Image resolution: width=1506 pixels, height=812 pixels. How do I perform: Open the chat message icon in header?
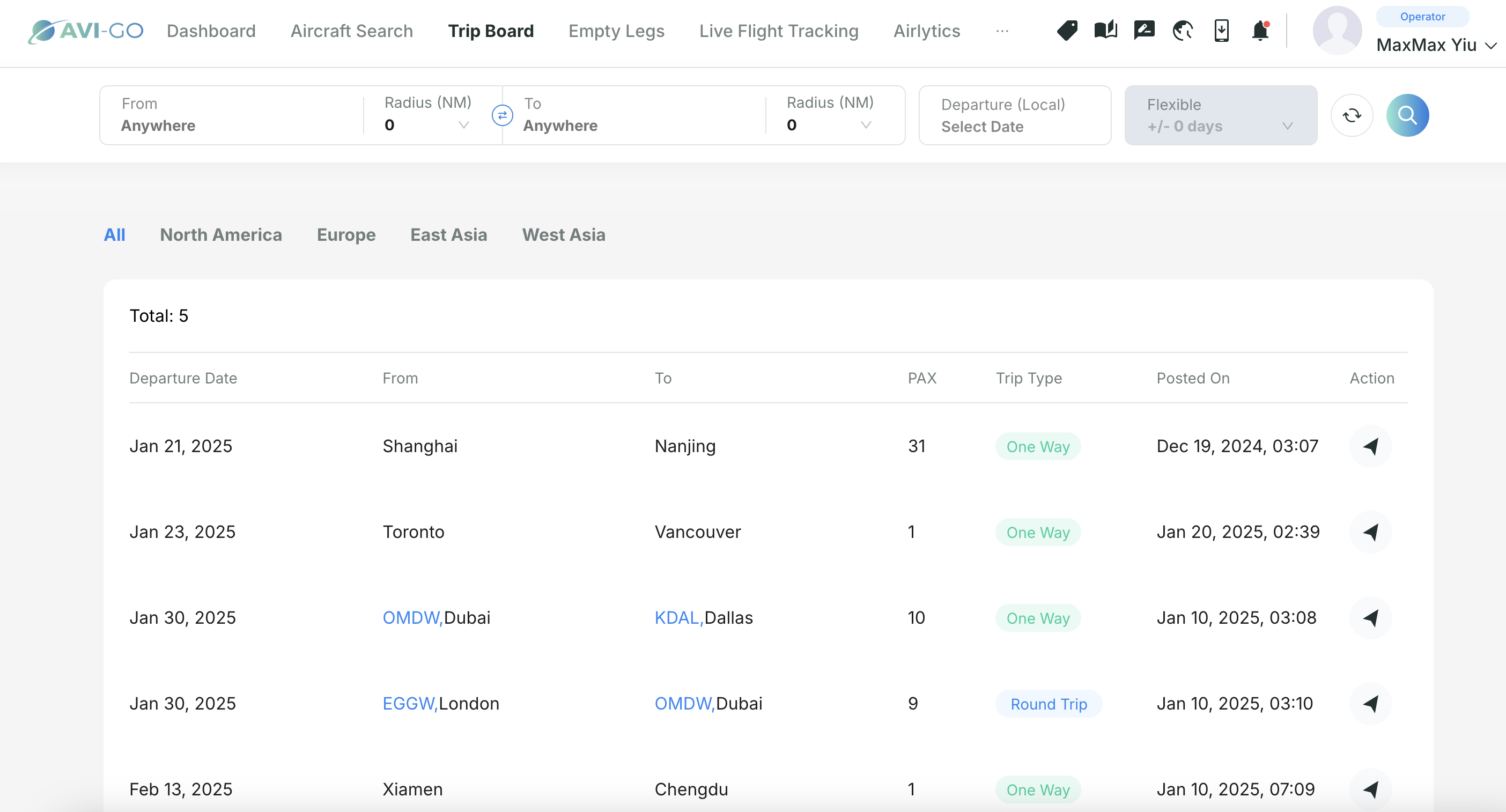(x=1144, y=31)
